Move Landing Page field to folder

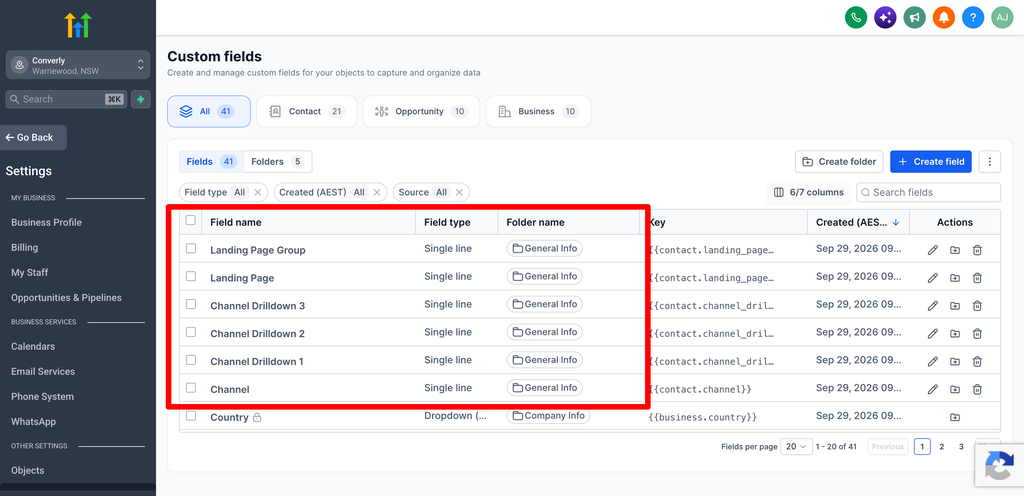coord(955,278)
